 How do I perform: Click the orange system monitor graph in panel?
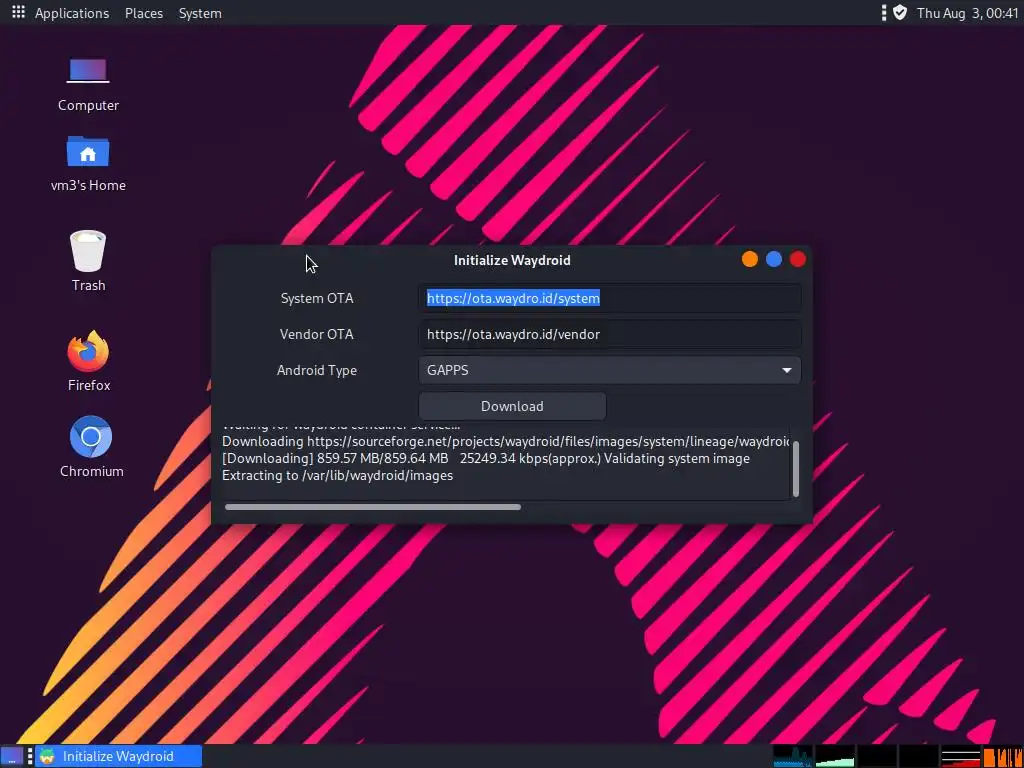pyautogui.click(x=1002, y=756)
